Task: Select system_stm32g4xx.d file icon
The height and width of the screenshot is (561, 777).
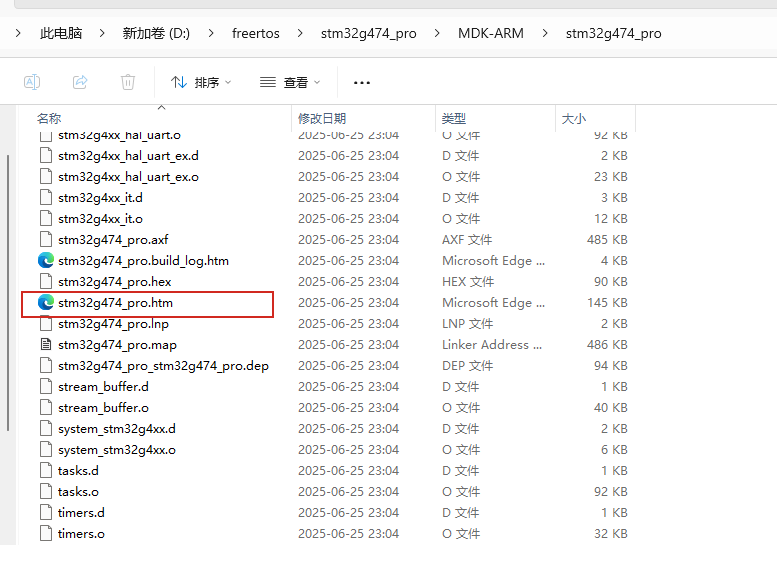Action: click(x=46, y=428)
